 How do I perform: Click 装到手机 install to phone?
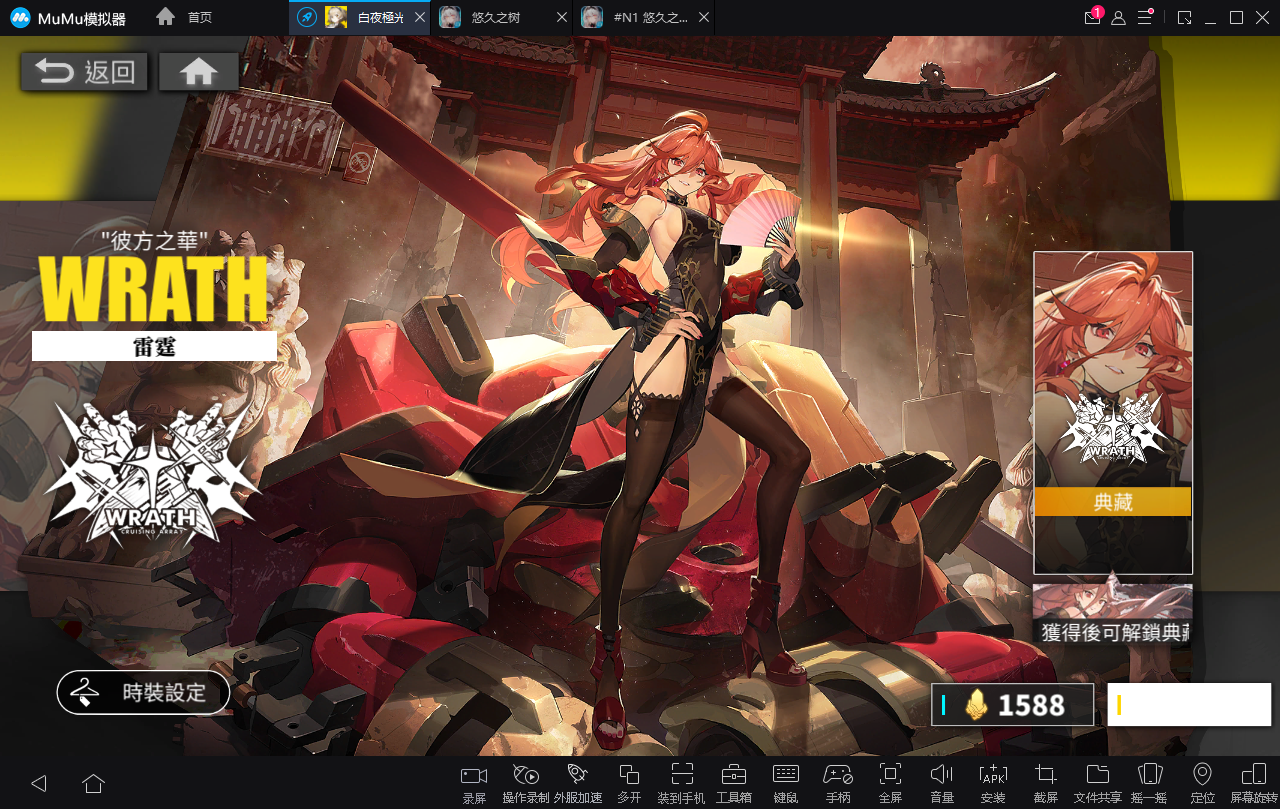point(681,784)
